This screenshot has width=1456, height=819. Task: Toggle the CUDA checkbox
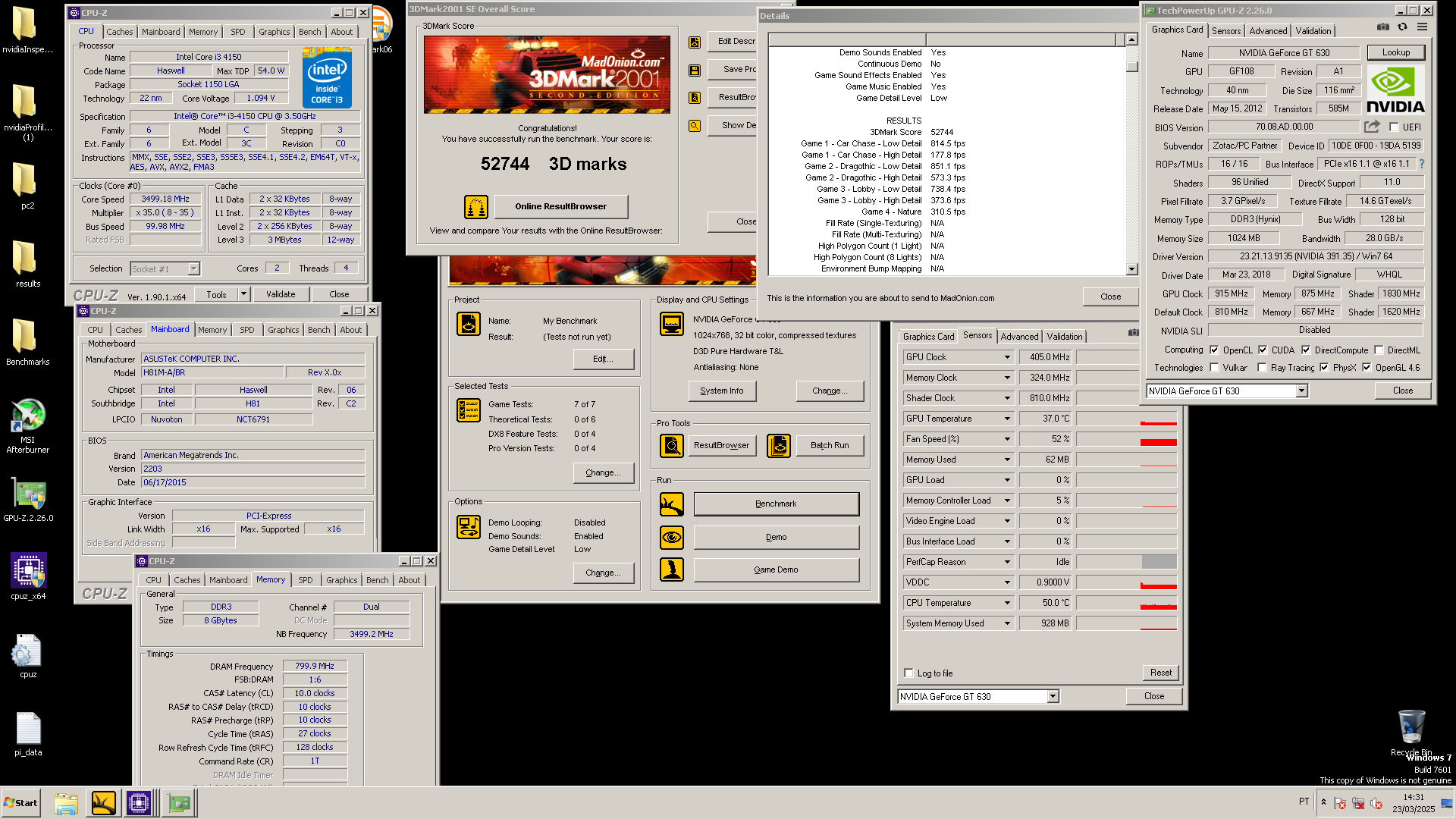pos(1263,350)
